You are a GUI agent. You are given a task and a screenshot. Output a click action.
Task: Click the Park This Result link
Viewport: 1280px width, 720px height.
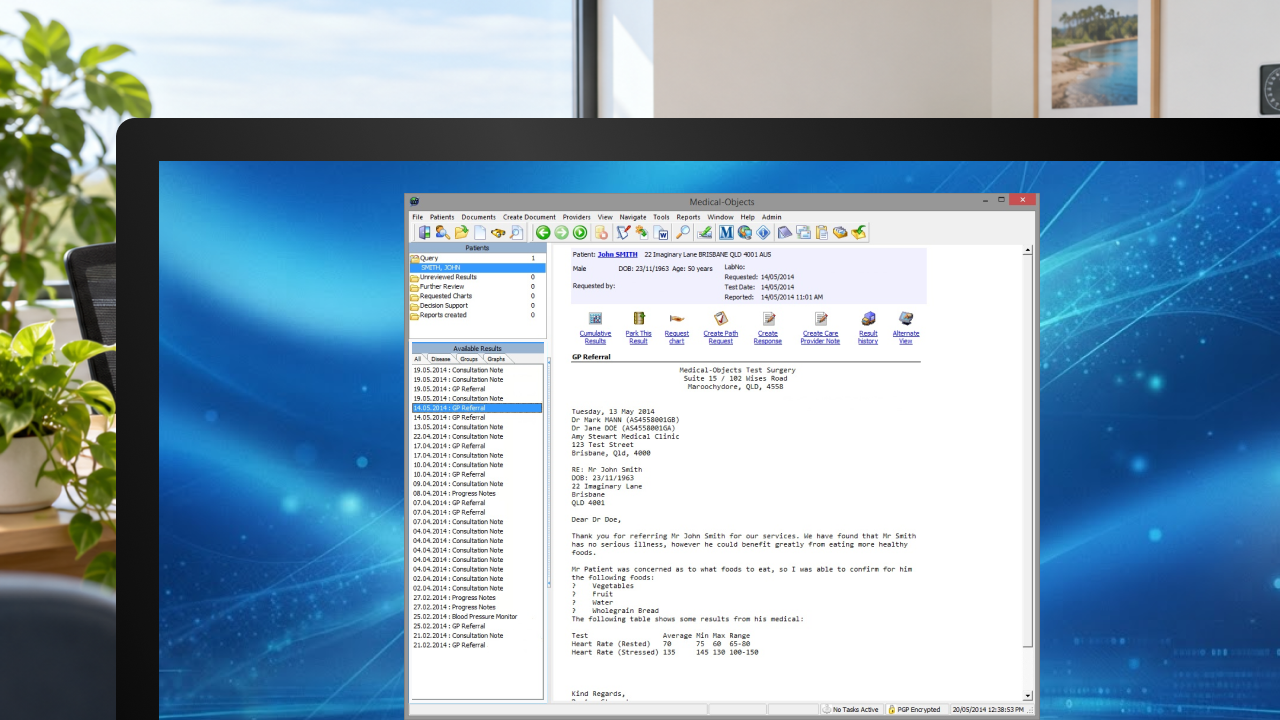click(x=638, y=337)
